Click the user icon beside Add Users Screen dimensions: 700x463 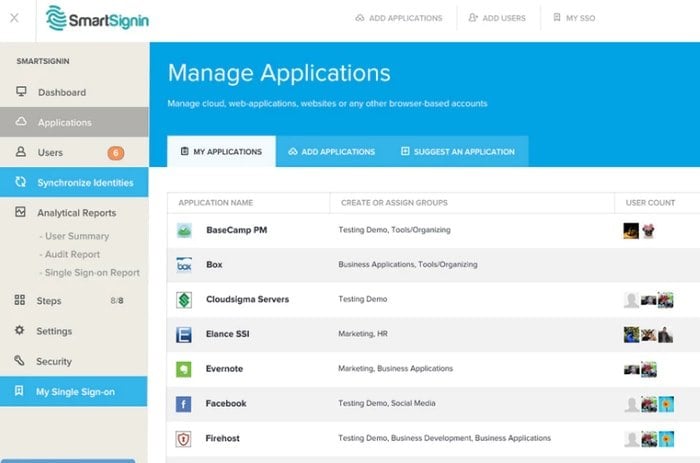473,18
